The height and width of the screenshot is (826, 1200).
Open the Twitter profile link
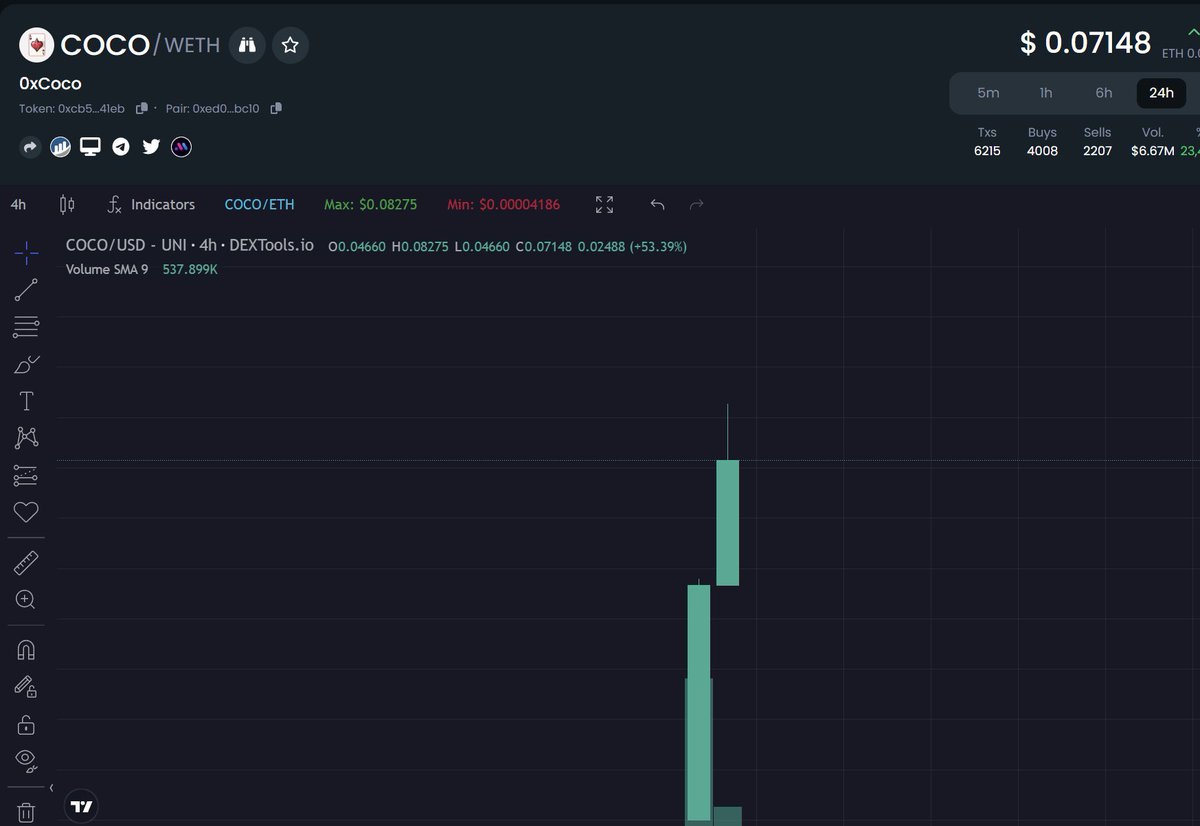pyautogui.click(x=151, y=147)
